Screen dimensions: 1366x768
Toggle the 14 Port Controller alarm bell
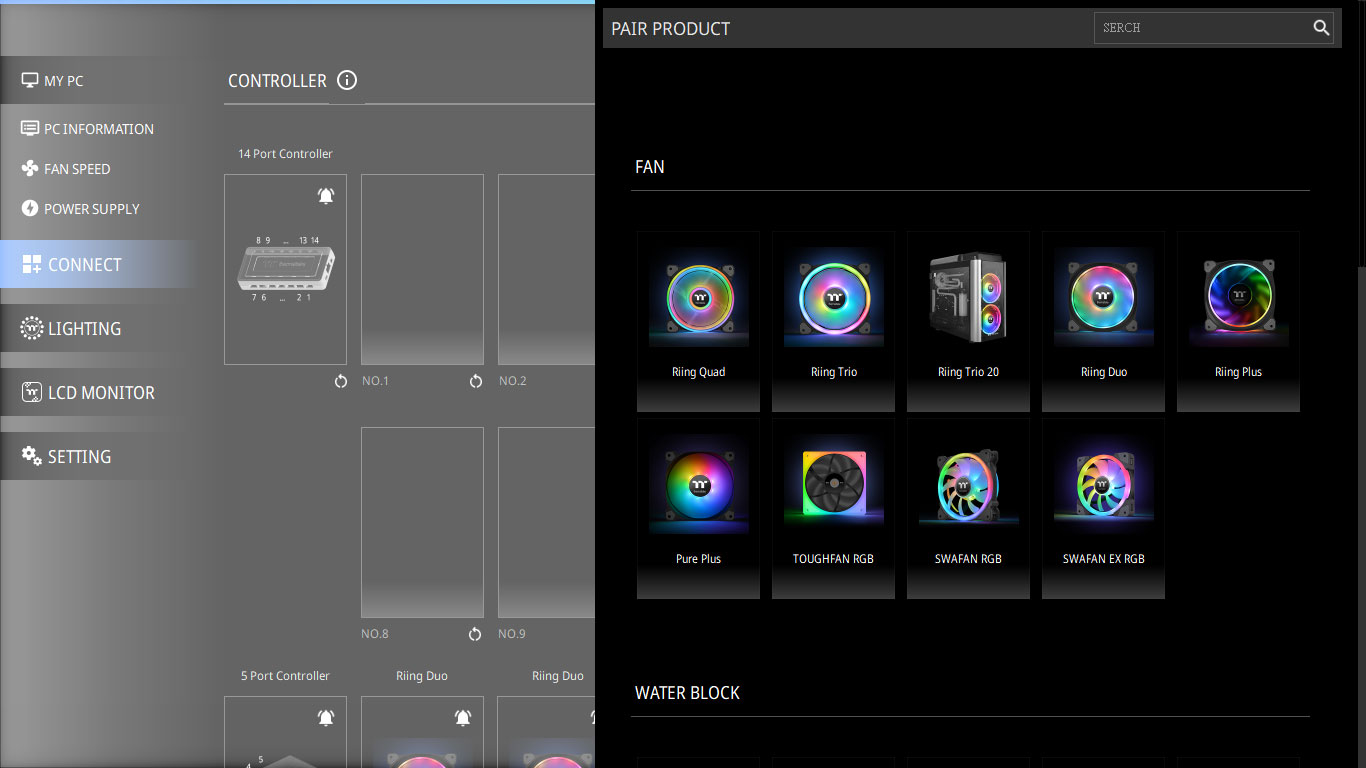tap(326, 196)
